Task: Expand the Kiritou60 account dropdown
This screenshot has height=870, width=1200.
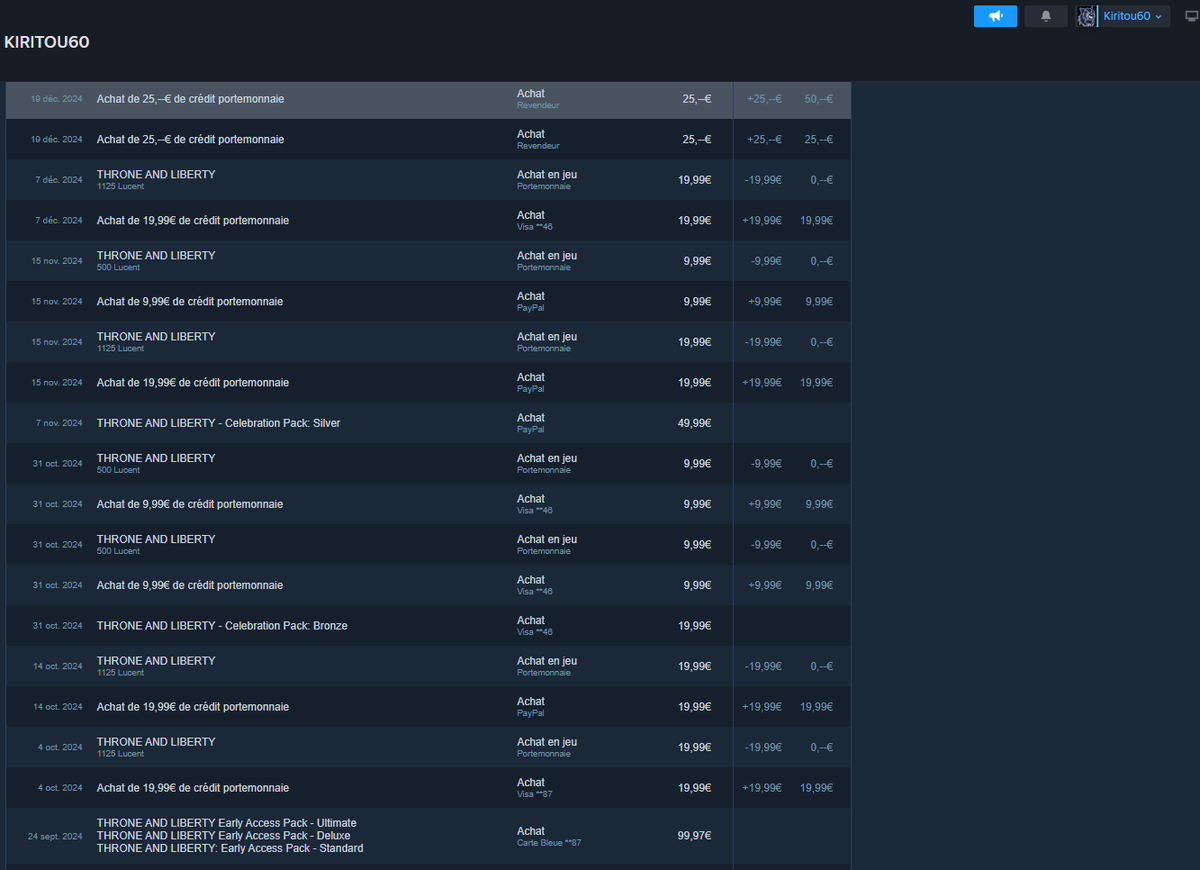Action: click(x=1133, y=16)
